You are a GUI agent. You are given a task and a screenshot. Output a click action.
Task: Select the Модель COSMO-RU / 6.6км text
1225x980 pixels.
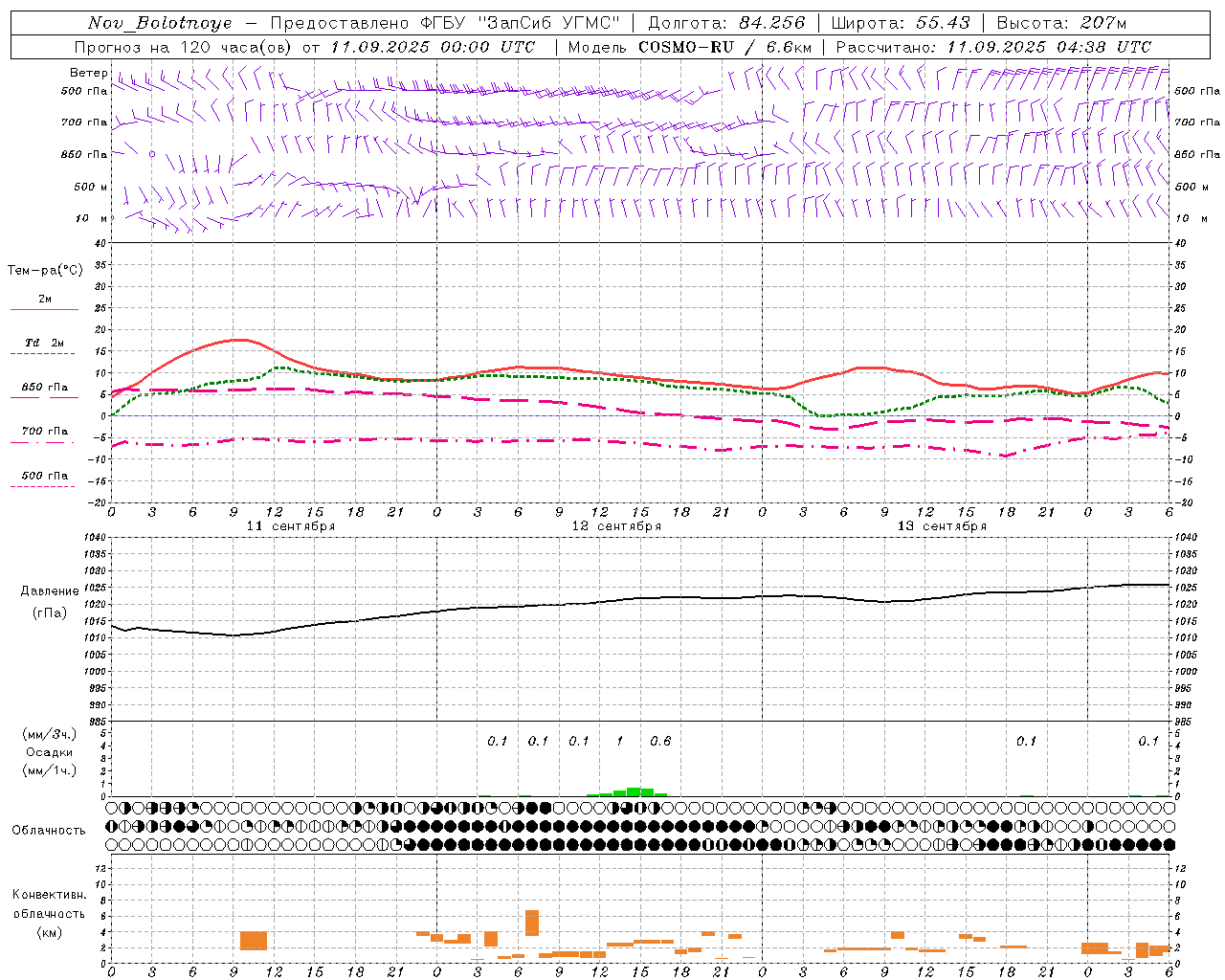pyautogui.click(x=690, y=47)
